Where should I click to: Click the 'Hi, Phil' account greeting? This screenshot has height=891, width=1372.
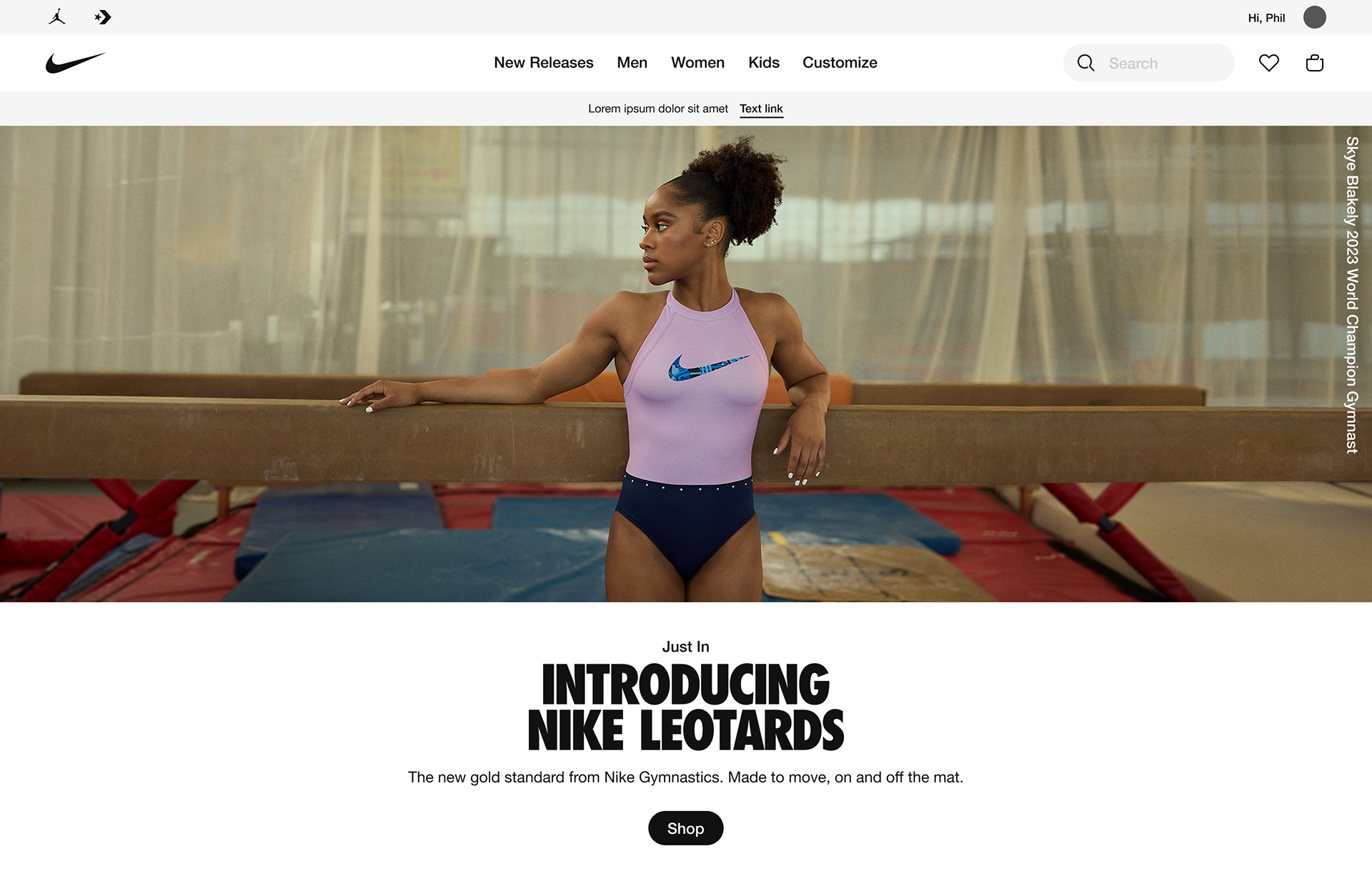pyautogui.click(x=1266, y=18)
